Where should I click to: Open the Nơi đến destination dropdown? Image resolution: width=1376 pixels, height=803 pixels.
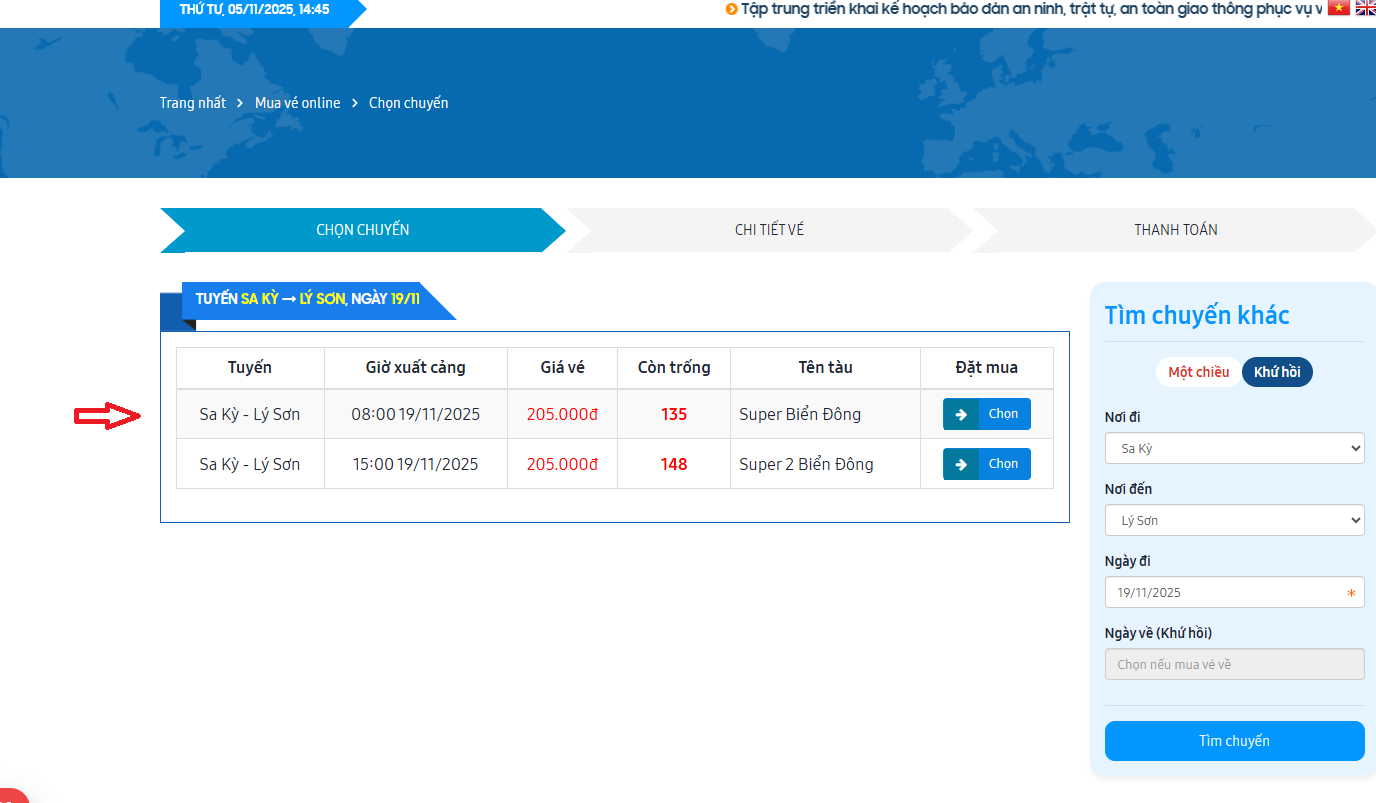pos(1234,520)
